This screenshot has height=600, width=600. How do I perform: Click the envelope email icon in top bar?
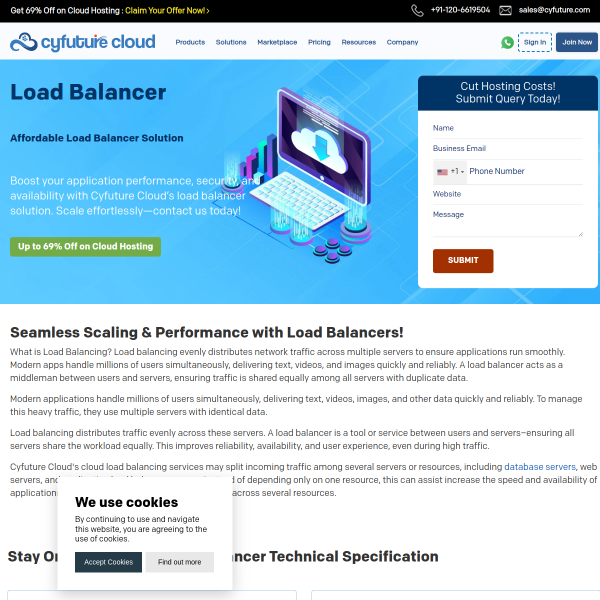505,10
